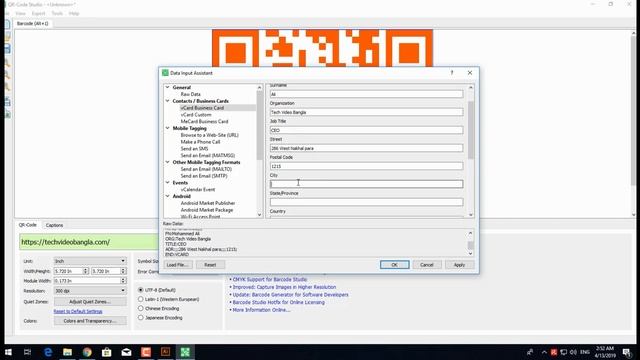
Task: Open the Export menu
Action: point(38,13)
